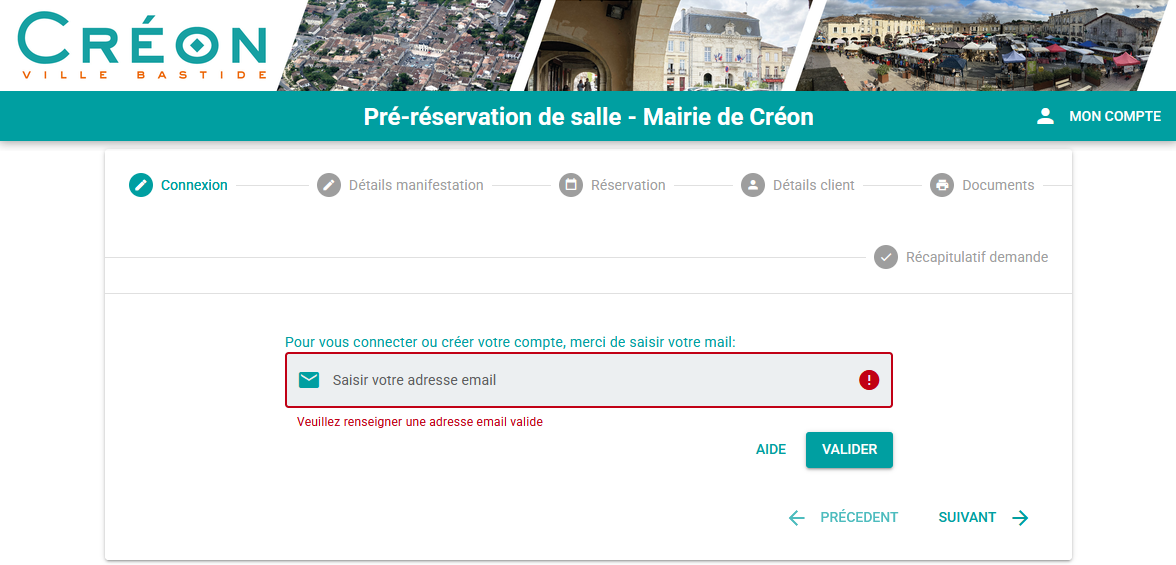This screenshot has height=565, width=1176.
Task: Click the Détails manifestation pencil icon
Action: pos(328,185)
